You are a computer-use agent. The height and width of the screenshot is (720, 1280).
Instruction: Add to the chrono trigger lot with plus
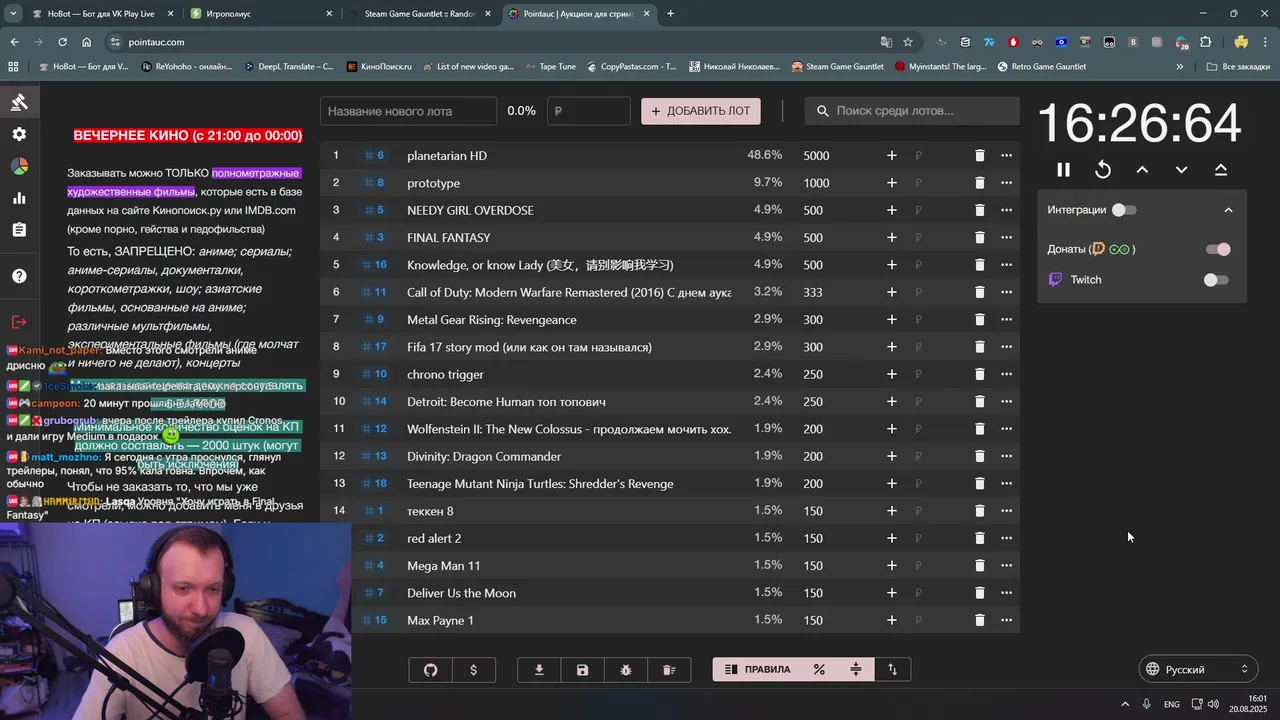(892, 374)
